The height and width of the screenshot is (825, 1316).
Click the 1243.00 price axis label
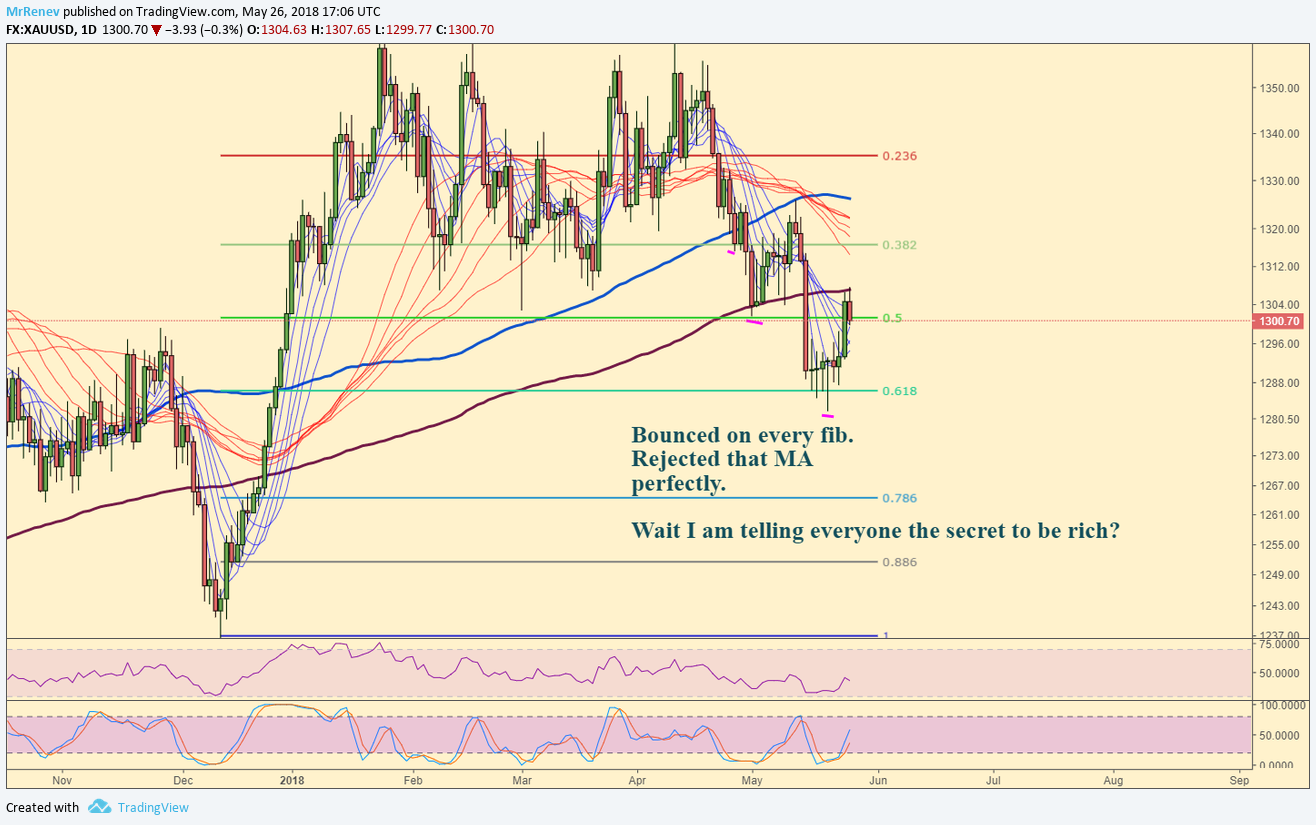(x=1279, y=606)
